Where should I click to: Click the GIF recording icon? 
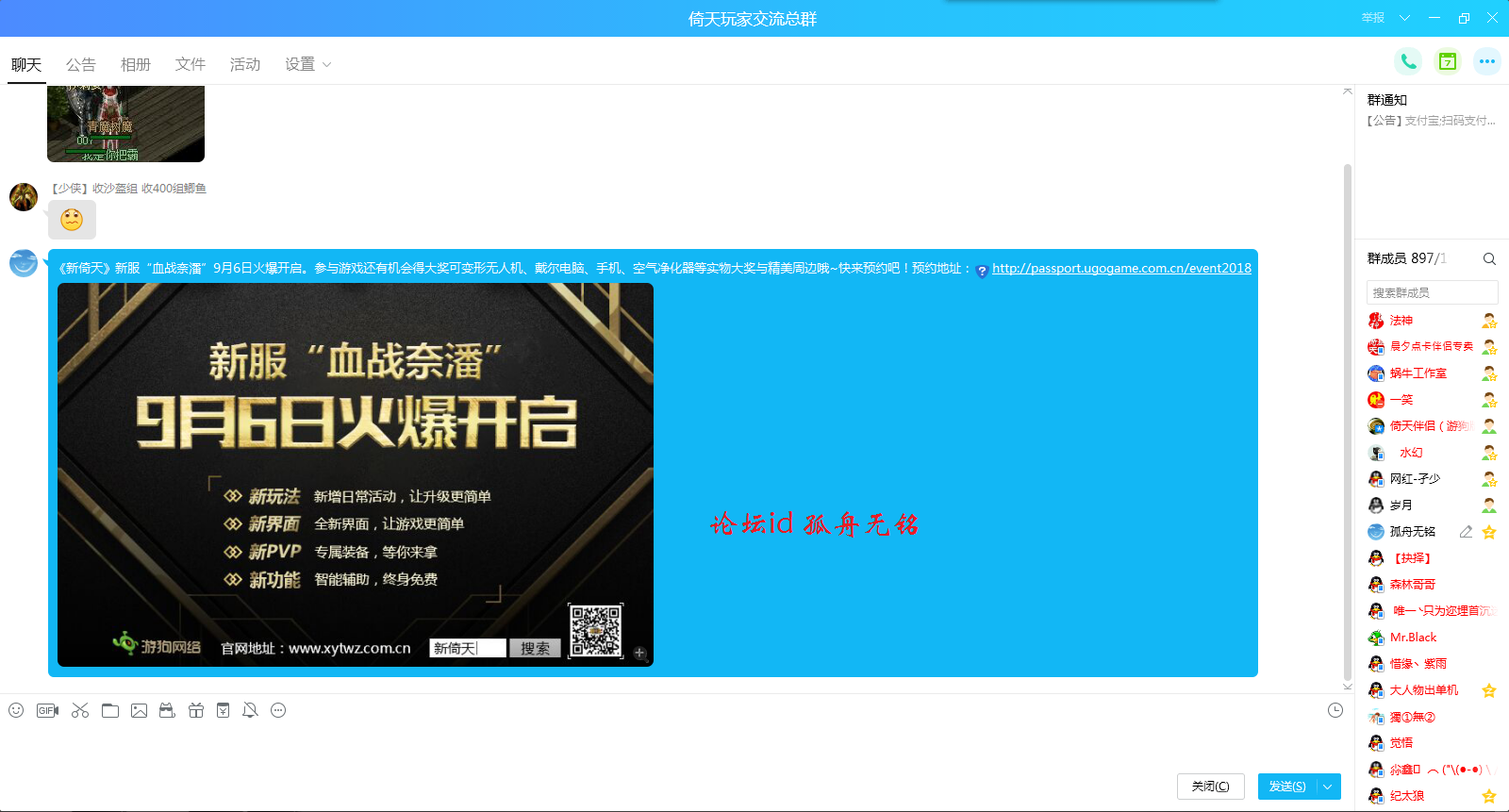click(x=47, y=710)
